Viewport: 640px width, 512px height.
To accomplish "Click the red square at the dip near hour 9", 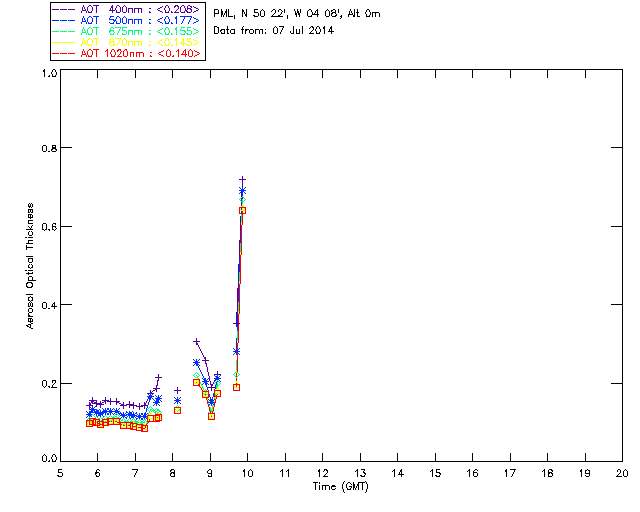I will (211, 416).
